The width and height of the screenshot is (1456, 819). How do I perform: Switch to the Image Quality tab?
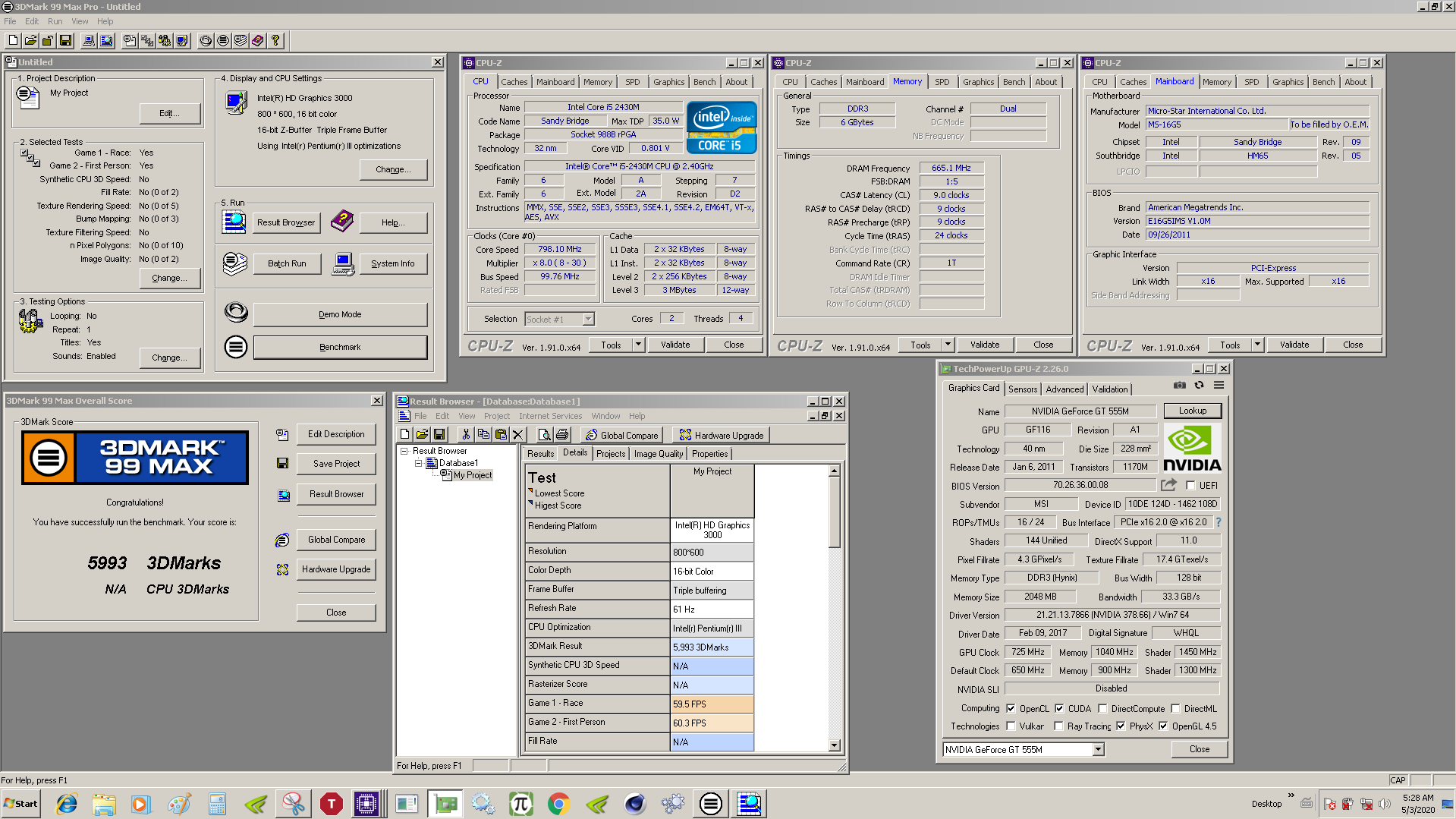pyautogui.click(x=658, y=454)
